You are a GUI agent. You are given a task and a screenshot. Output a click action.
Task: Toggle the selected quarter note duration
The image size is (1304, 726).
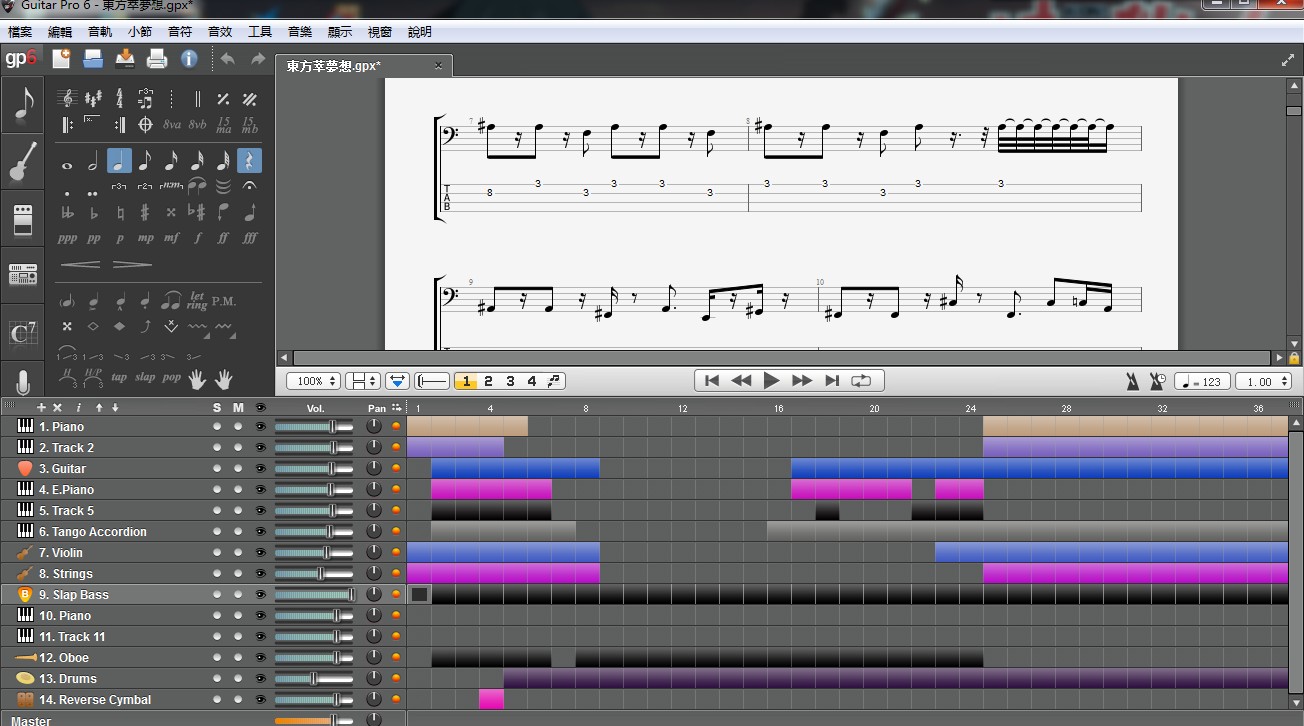pyautogui.click(x=119, y=160)
